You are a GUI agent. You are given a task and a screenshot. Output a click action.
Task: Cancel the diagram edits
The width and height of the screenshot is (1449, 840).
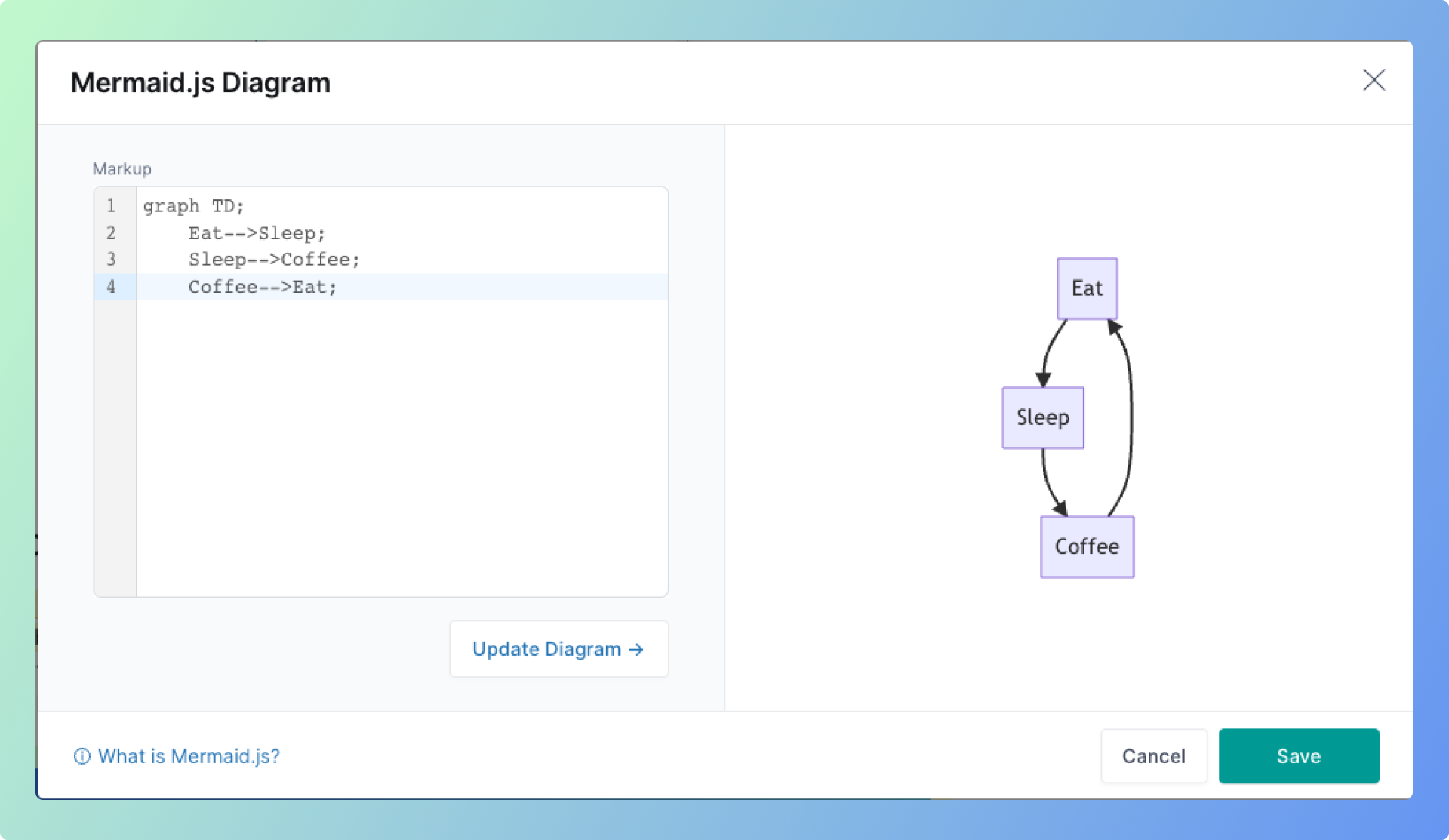click(x=1153, y=755)
